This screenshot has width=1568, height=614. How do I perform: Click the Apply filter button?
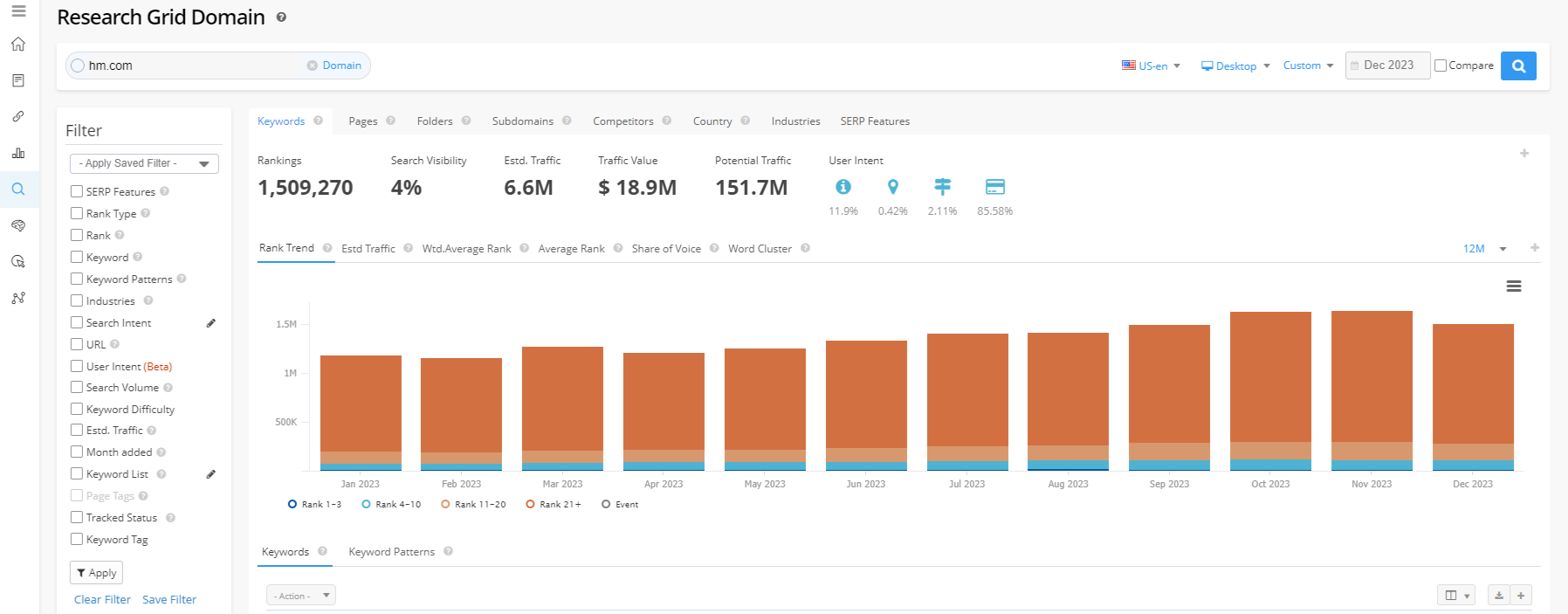[x=96, y=573]
